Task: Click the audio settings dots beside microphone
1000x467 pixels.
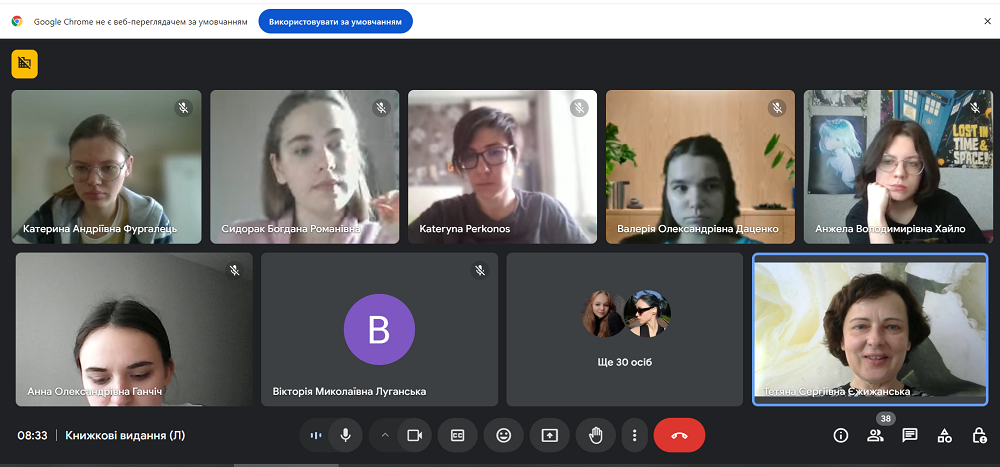Action: (316, 435)
